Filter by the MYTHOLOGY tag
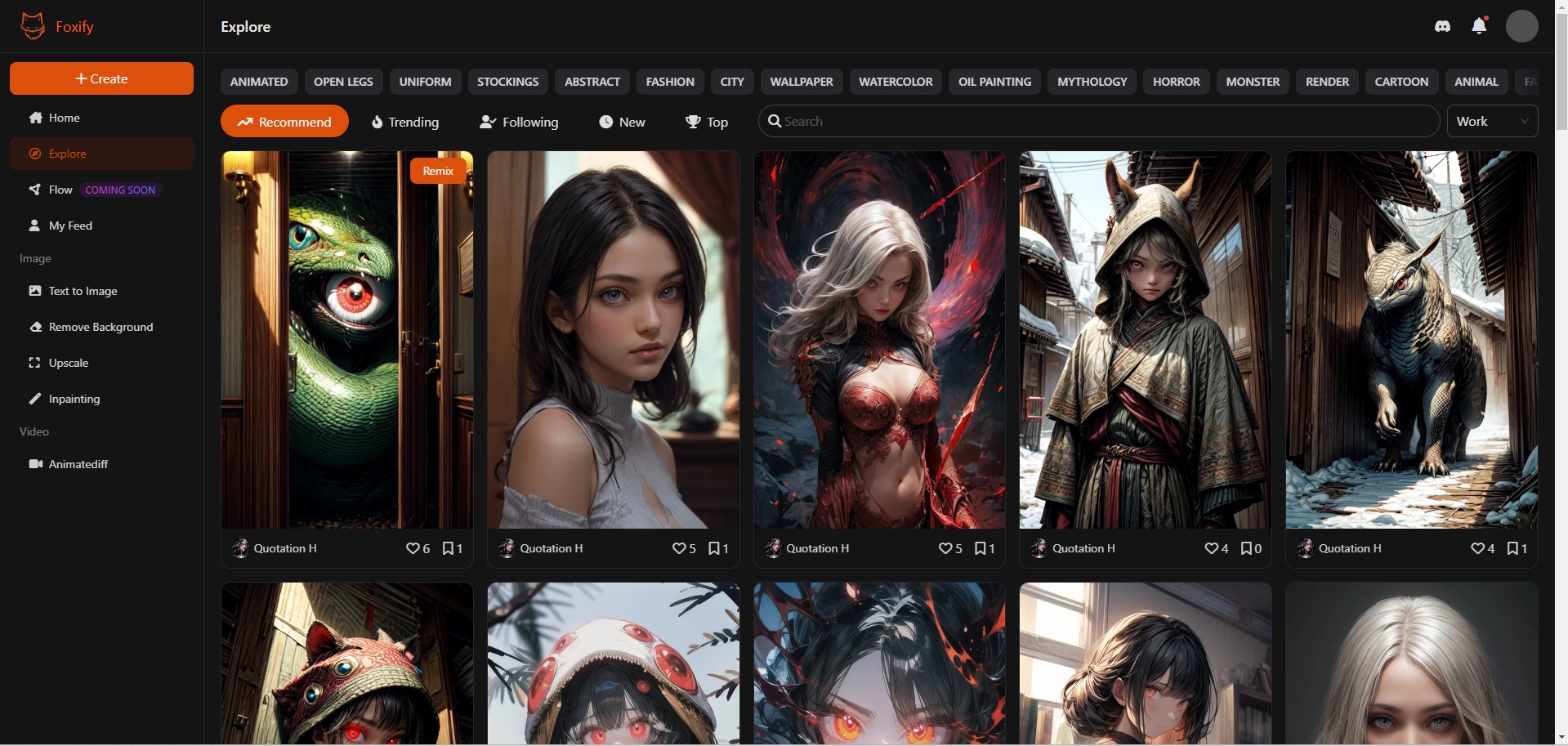1568x746 pixels. (1092, 82)
